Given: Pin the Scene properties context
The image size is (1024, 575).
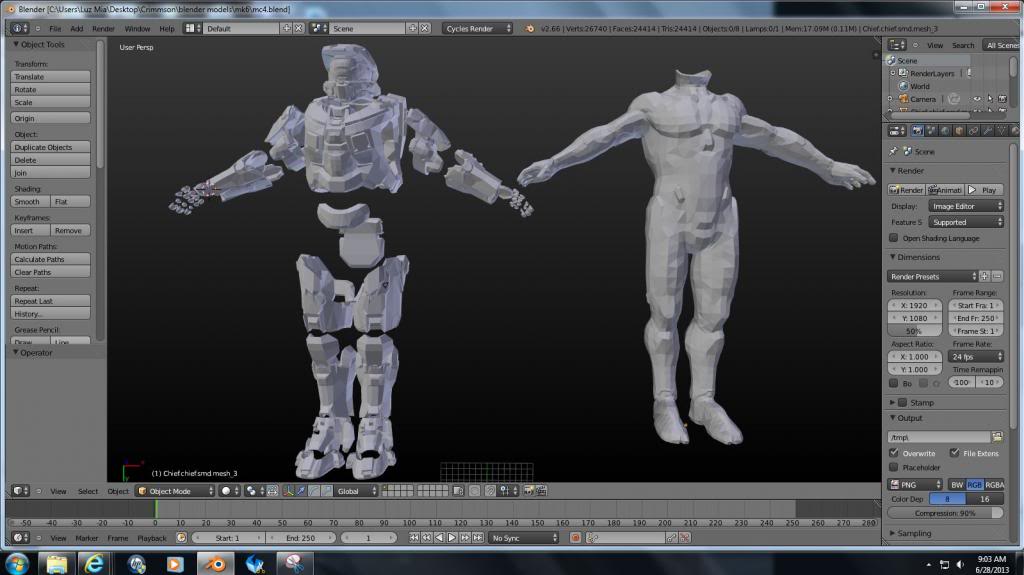Looking at the screenshot, I should point(893,151).
